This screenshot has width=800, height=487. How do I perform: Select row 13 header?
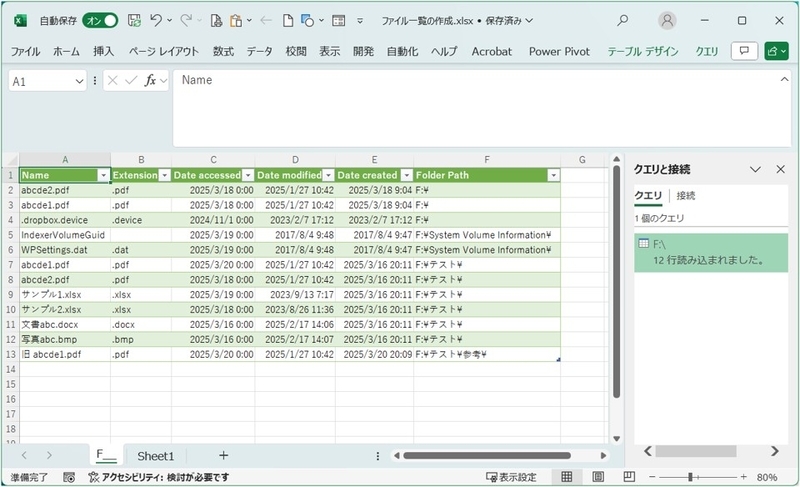pos(11,354)
